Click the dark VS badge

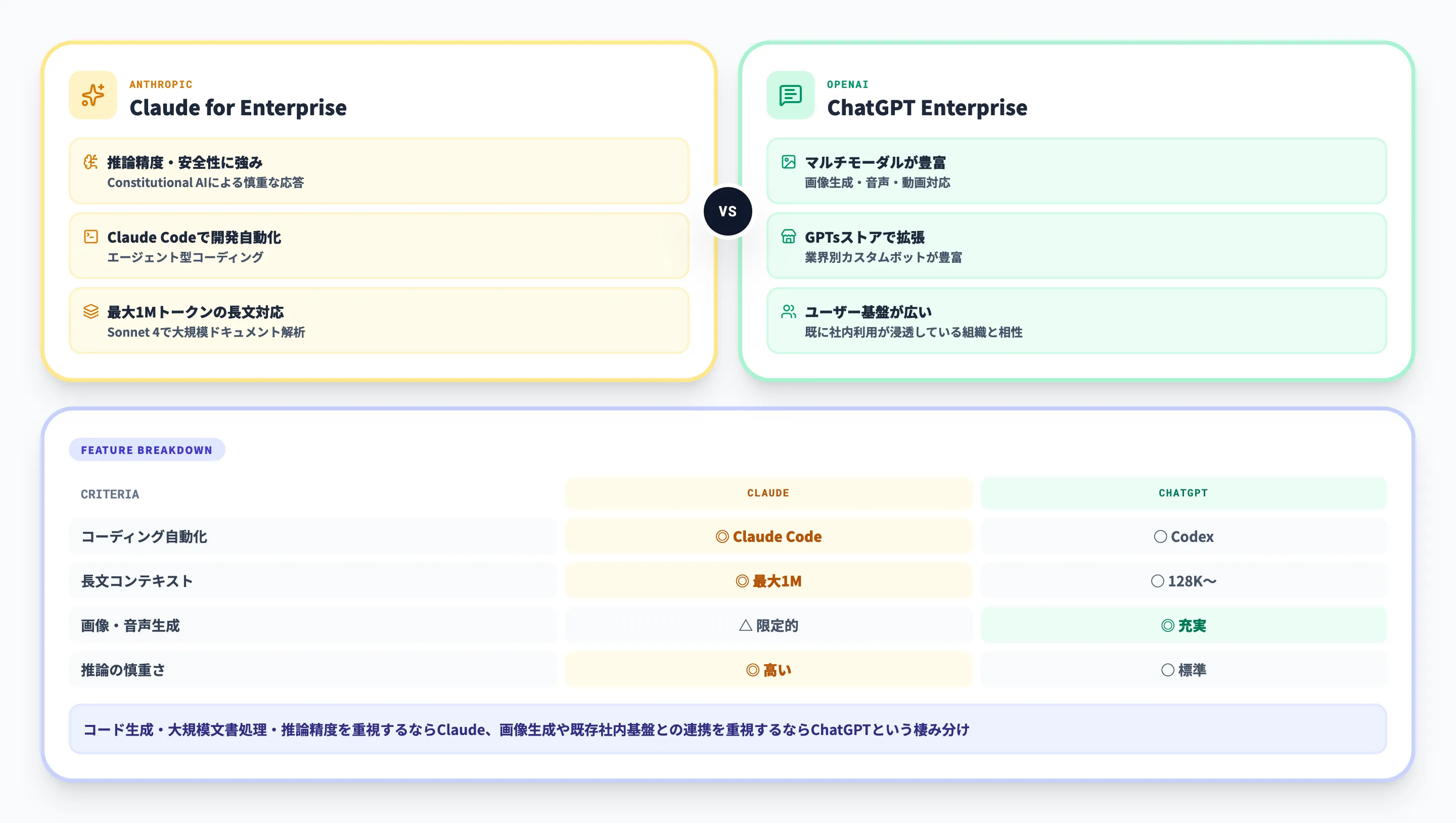click(x=727, y=211)
